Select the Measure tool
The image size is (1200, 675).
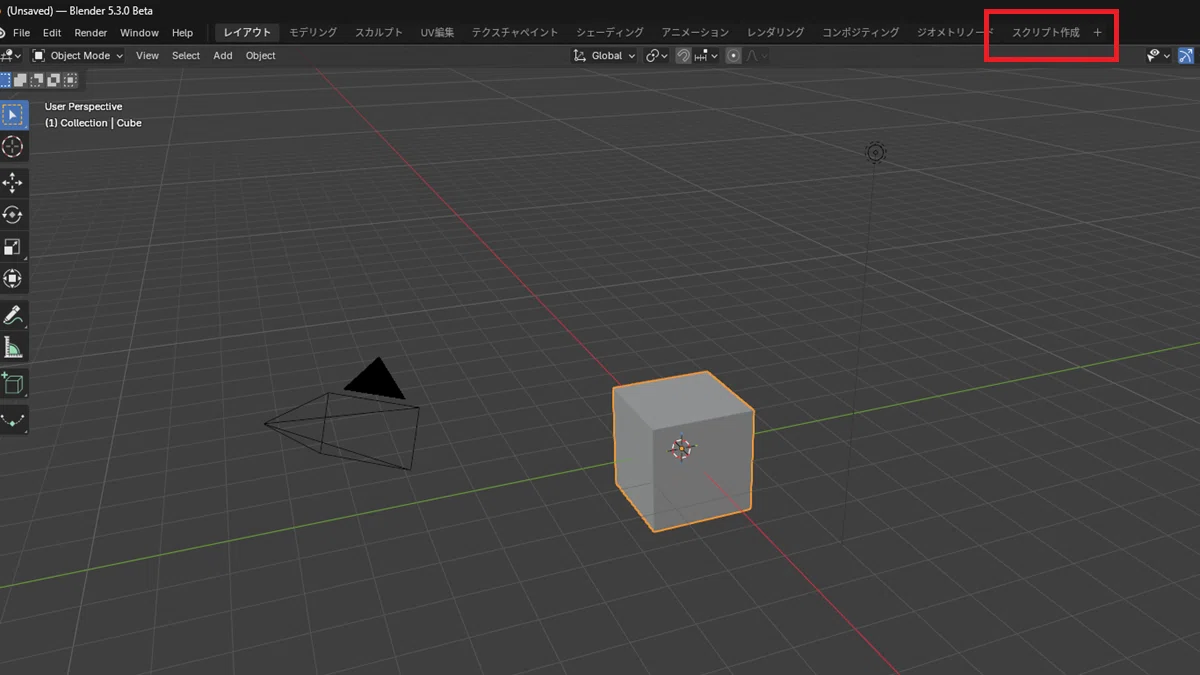pyautogui.click(x=13, y=347)
